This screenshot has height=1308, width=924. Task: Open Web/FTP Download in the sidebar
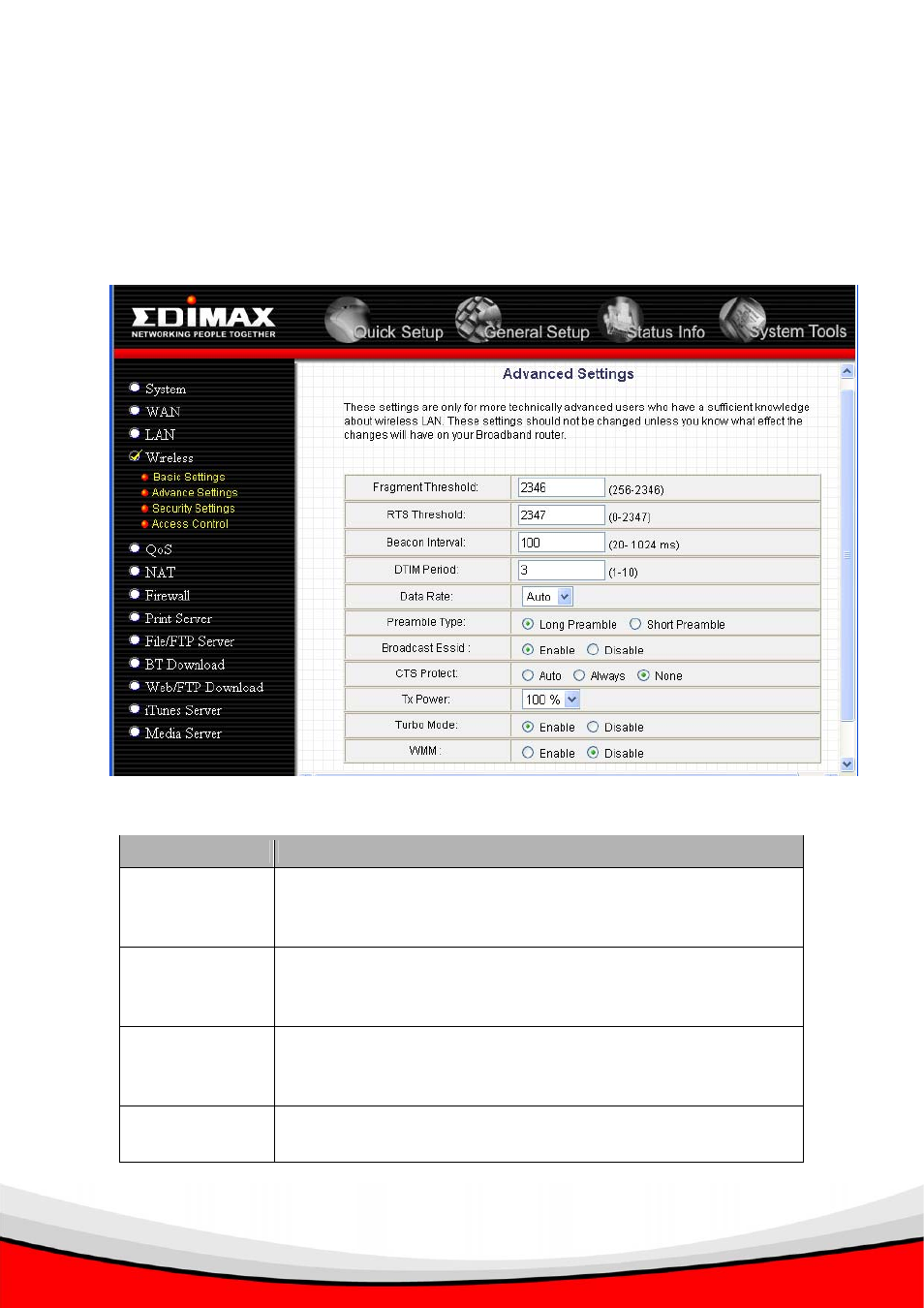(204, 687)
